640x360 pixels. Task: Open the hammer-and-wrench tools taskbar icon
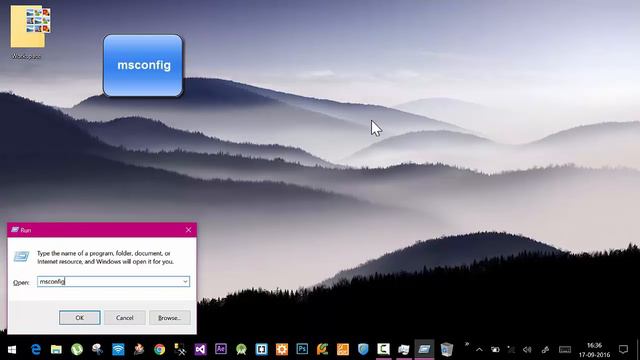coord(180,349)
